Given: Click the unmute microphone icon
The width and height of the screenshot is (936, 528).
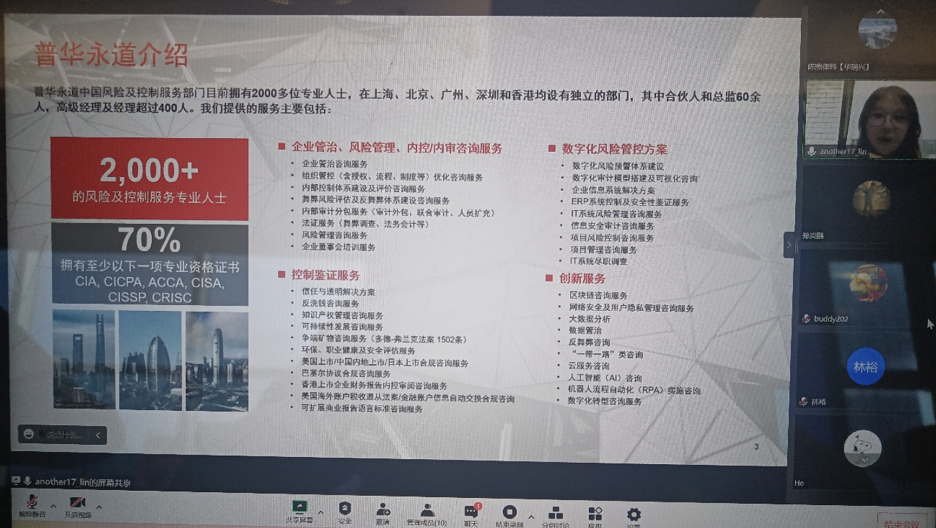Looking at the screenshot, I should point(32,502).
